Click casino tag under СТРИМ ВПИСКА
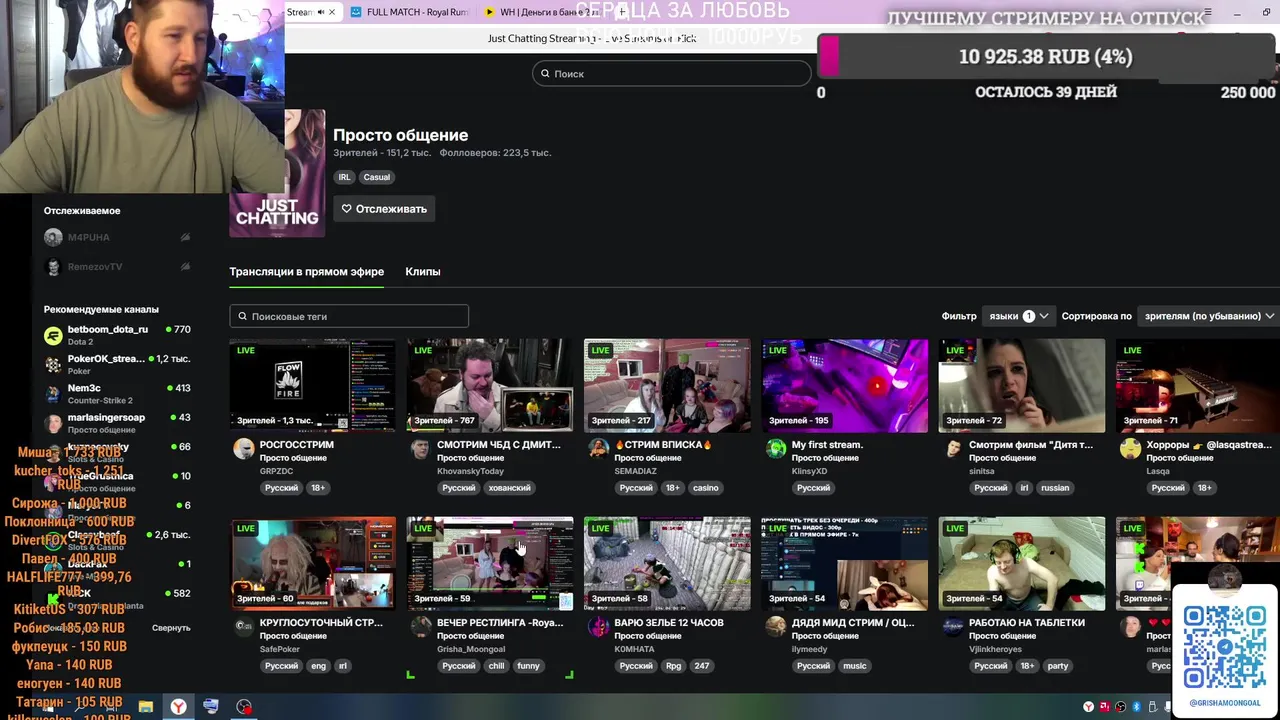This screenshot has height=720, width=1280. point(706,488)
